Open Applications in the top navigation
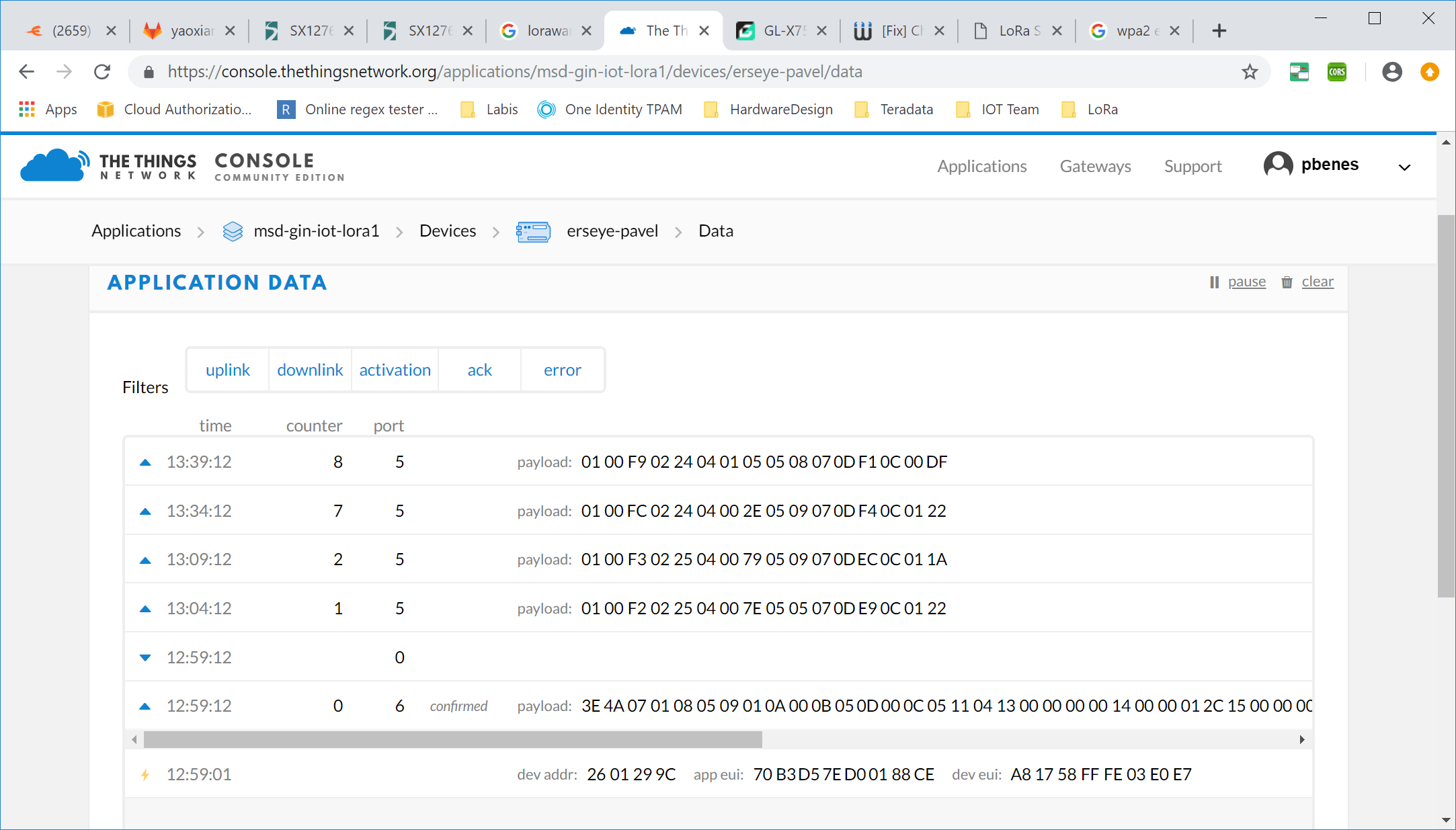 [982, 166]
